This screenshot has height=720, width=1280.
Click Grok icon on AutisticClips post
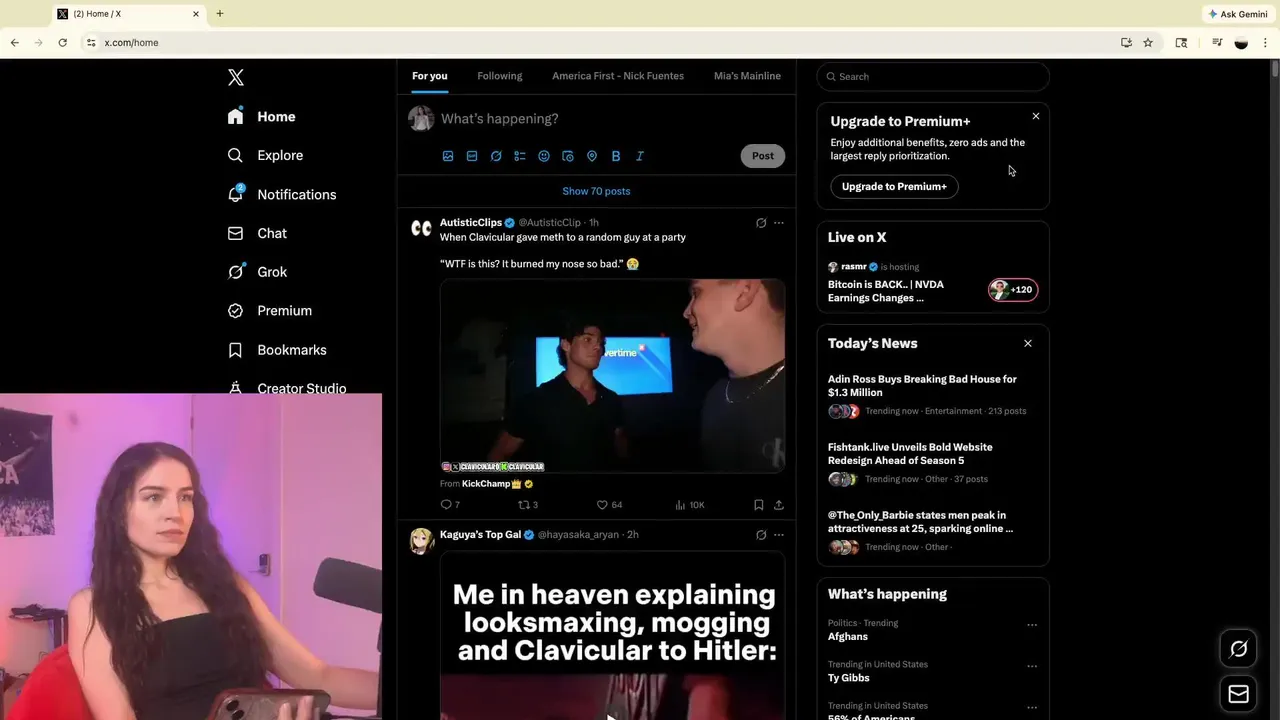pyautogui.click(x=761, y=223)
